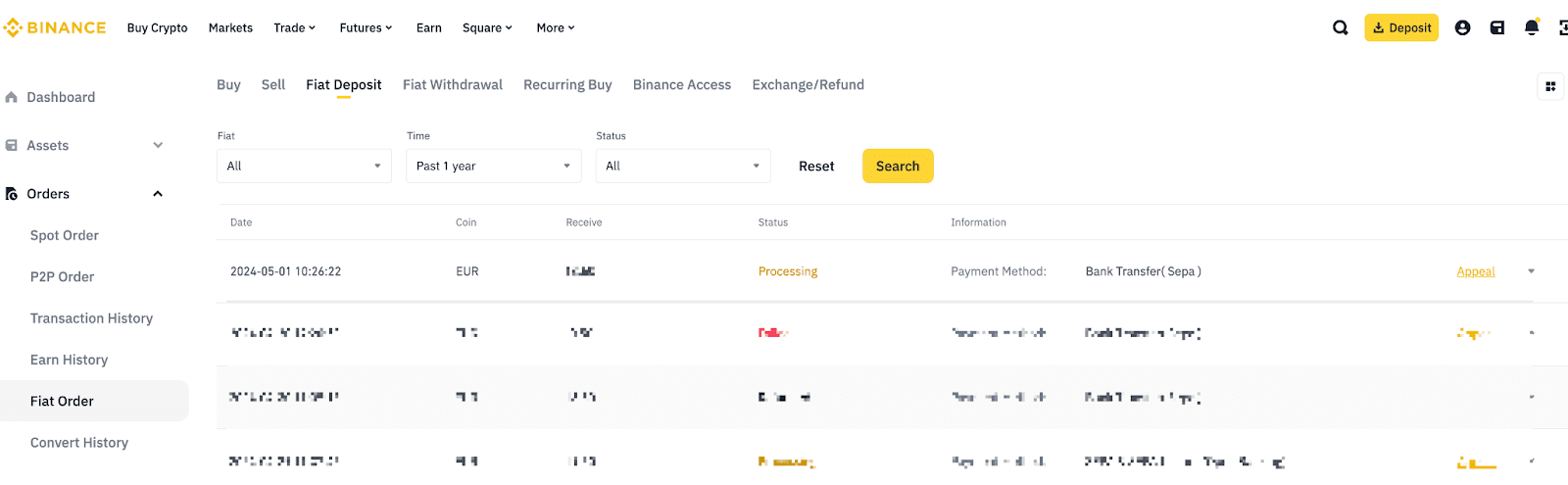Screen dimensions: 1568x485
Task: Open the user profile icon
Action: point(1462,27)
